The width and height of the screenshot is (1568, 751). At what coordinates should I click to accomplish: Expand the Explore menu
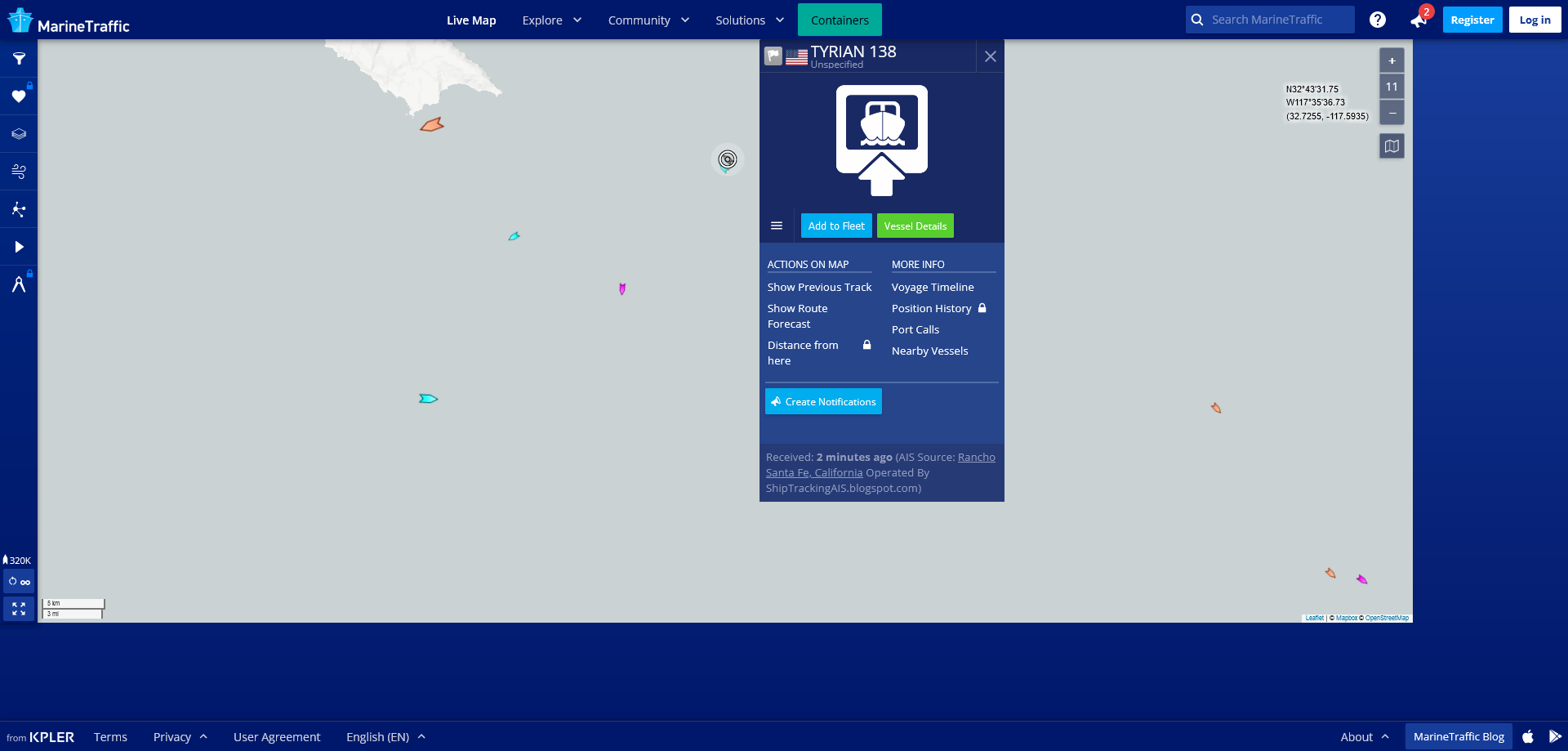[552, 20]
